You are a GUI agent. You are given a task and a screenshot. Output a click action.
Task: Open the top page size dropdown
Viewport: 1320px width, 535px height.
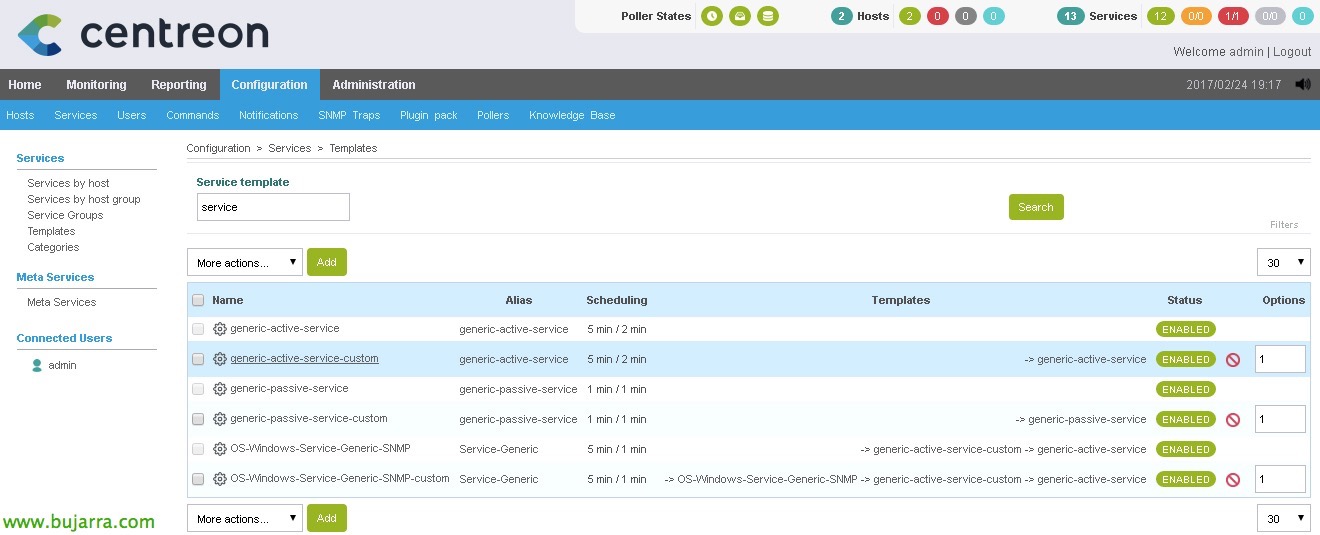coord(1283,263)
